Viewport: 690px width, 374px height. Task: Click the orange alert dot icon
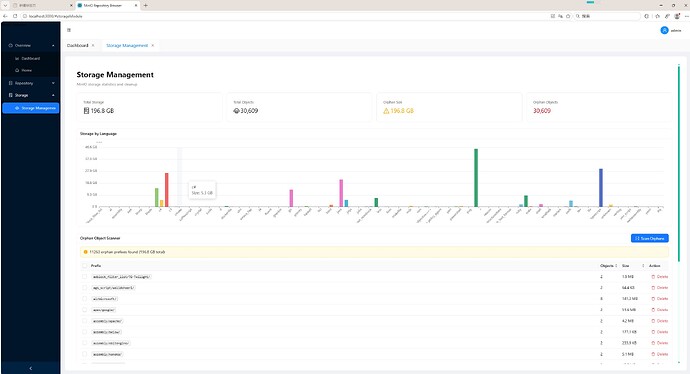[85, 252]
